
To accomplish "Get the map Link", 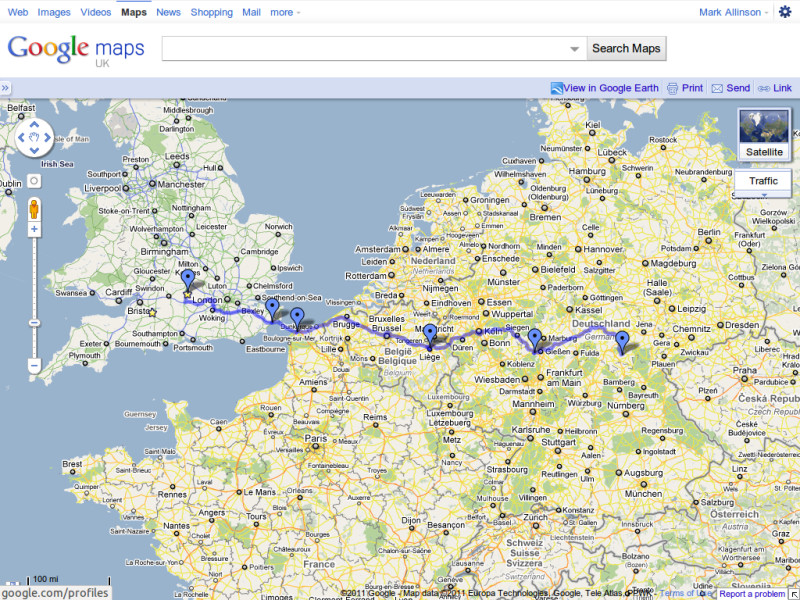I will pos(782,88).
